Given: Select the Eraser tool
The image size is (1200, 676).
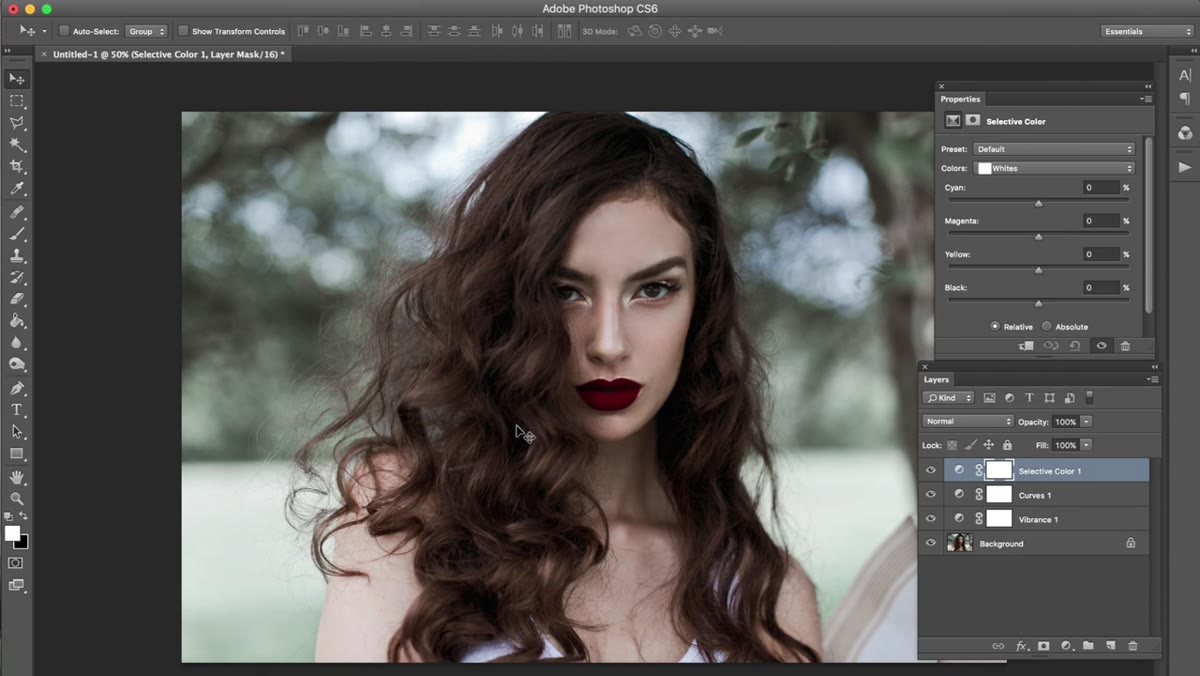Looking at the screenshot, I should [17, 299].
